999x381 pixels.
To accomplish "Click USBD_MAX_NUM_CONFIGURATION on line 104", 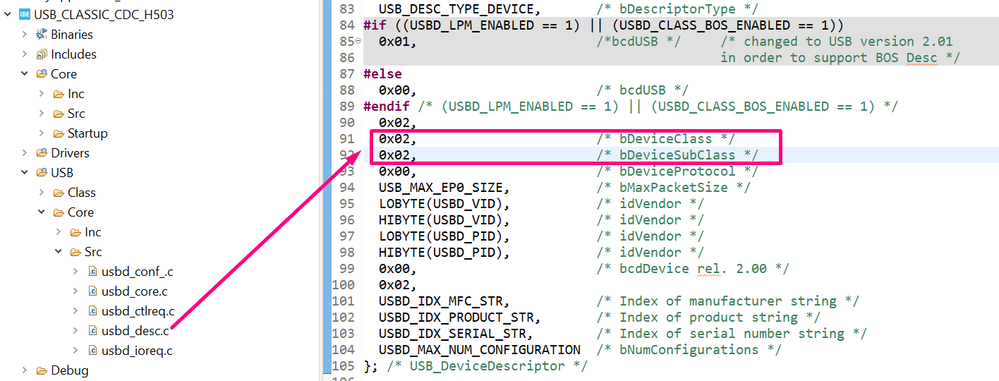I will pos(479,350).
